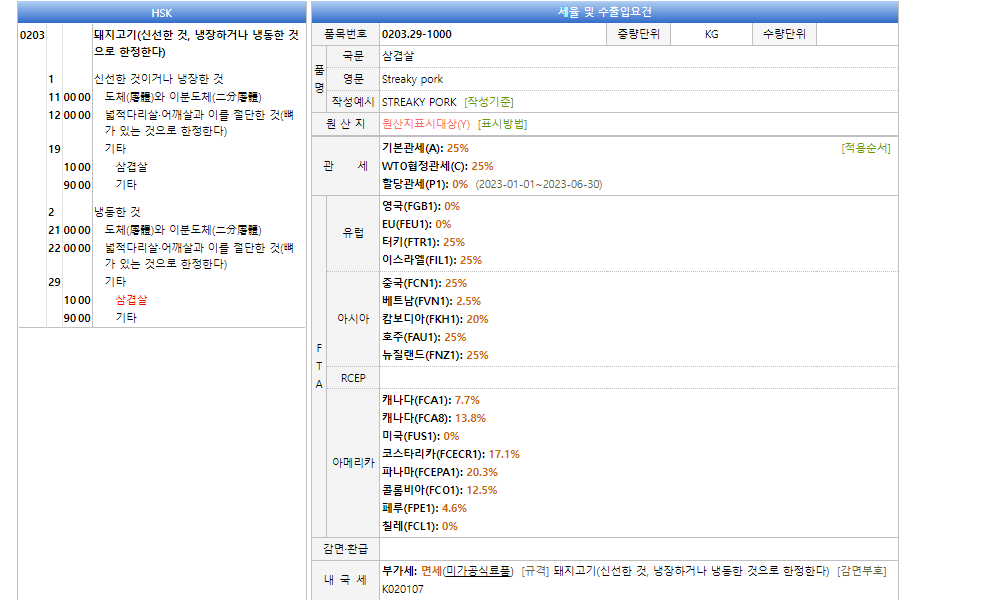This screenshot has height=600, width=992.
Task: Click 이스라엘(FIL1): 25% entry
Action: (431, 260)
